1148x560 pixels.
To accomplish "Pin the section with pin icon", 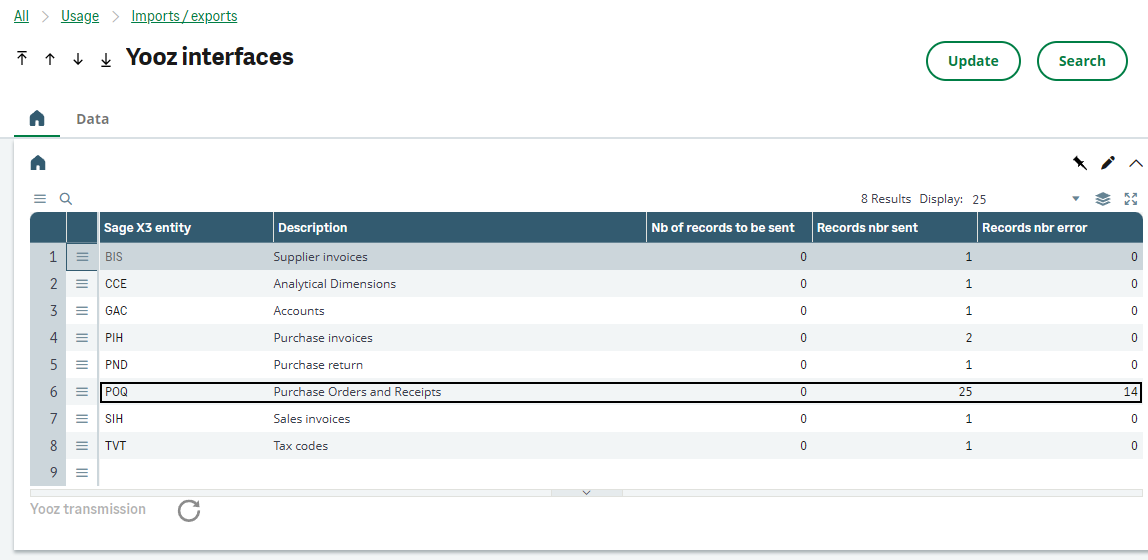I will click(x=1080, y=163).
